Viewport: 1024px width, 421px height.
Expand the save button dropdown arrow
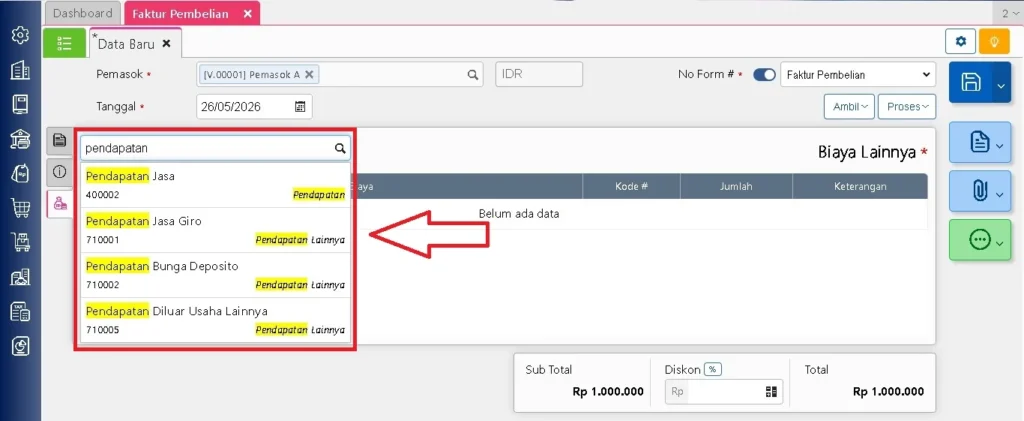[1002, 84]
